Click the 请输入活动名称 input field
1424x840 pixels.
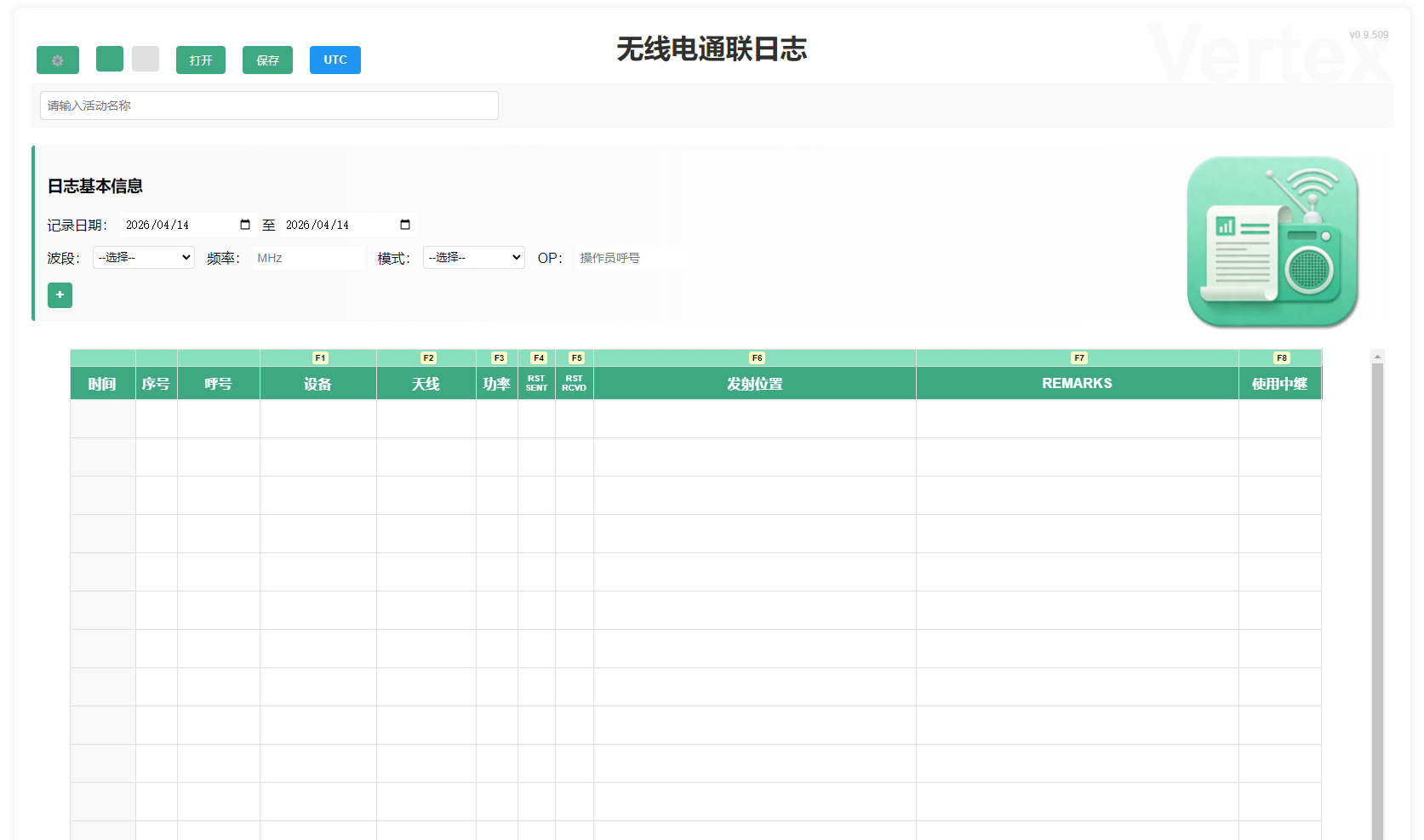coord(268,105)
